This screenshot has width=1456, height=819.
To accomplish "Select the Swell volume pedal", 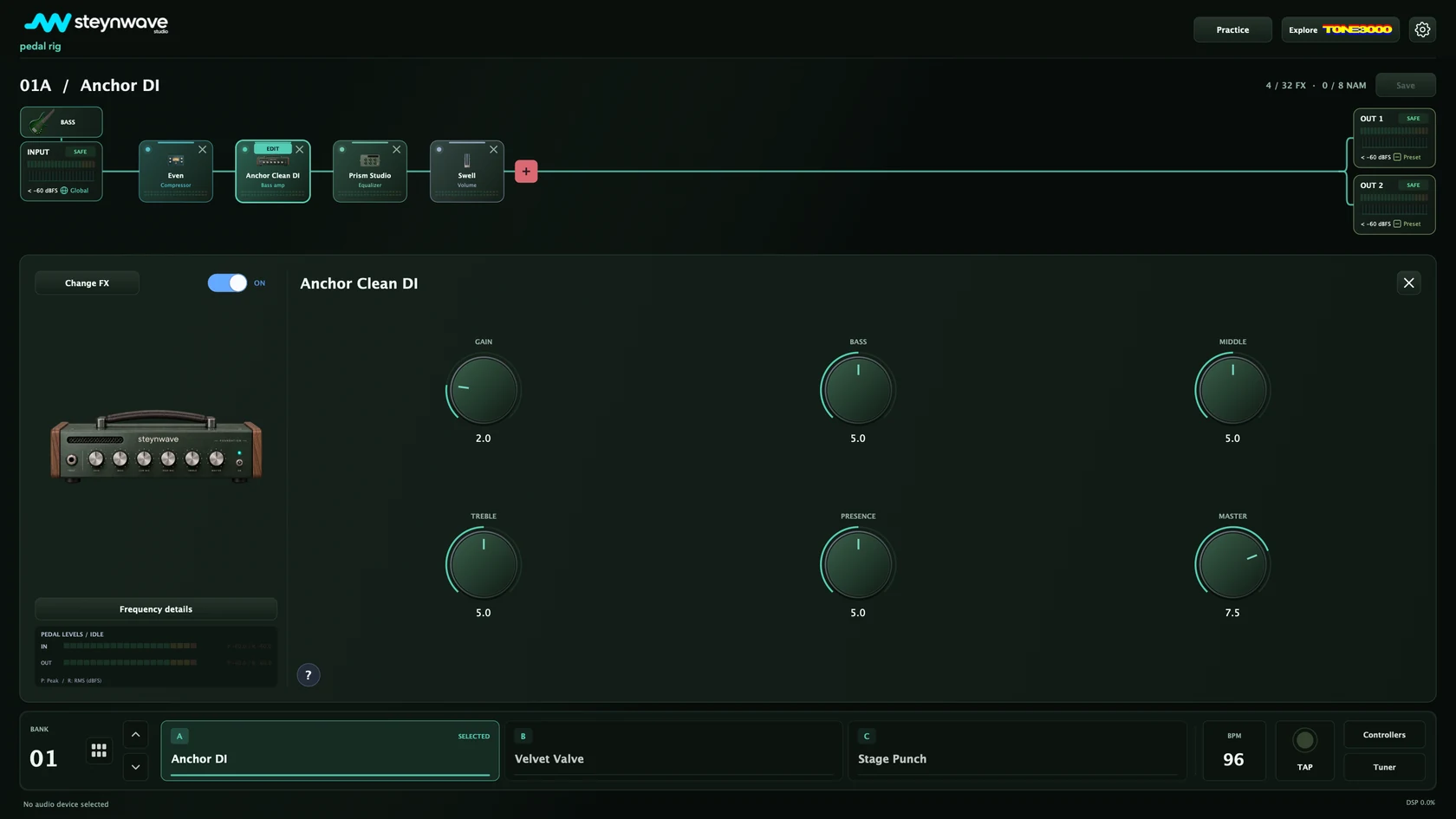I will (467, 172).
